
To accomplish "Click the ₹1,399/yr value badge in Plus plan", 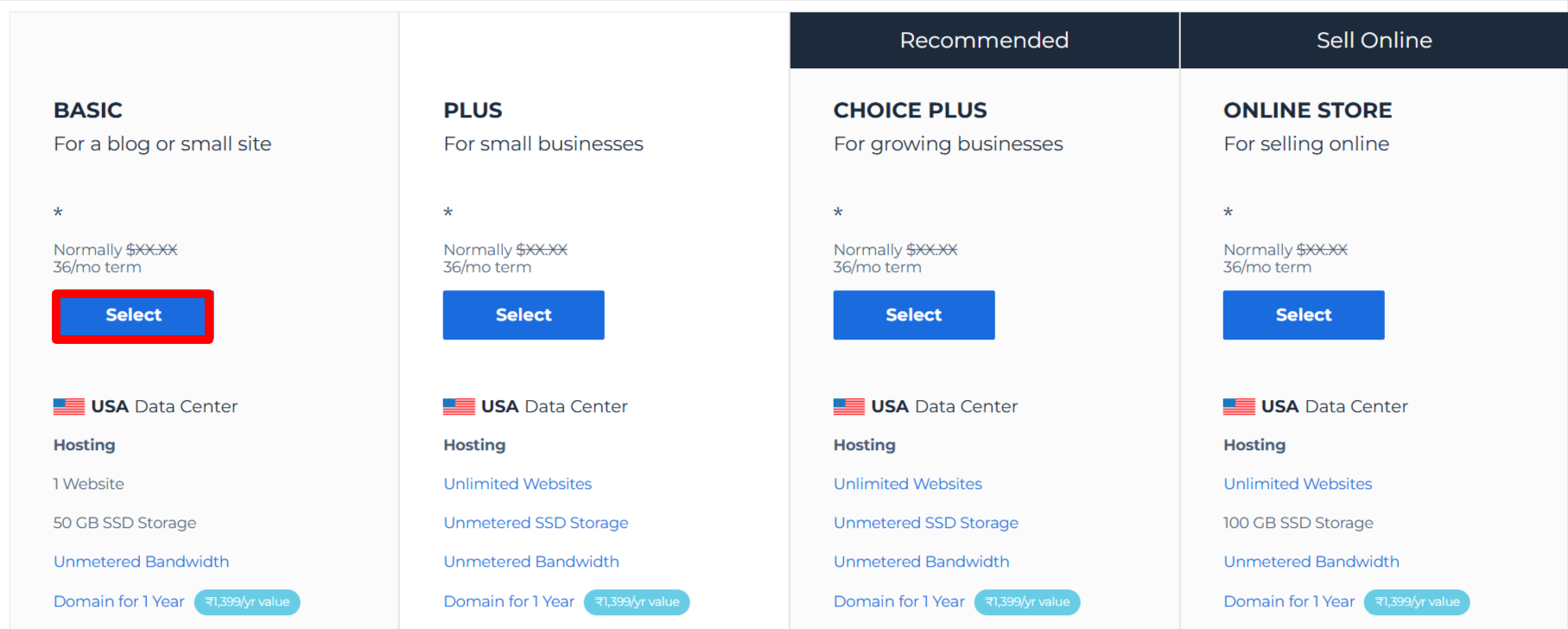I will pos(637,602).
